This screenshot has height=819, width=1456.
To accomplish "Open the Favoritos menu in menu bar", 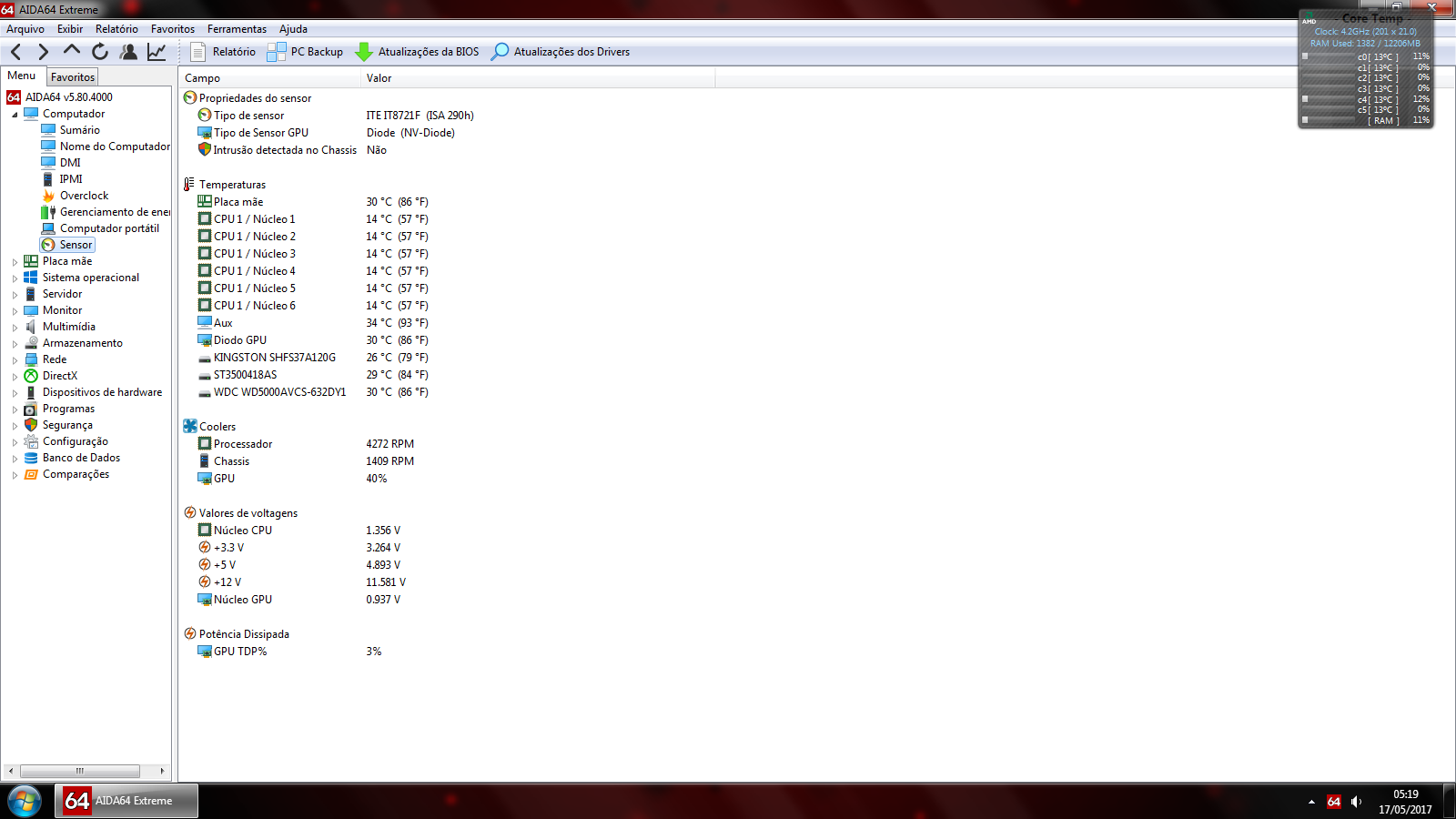I will coord(173,29).
